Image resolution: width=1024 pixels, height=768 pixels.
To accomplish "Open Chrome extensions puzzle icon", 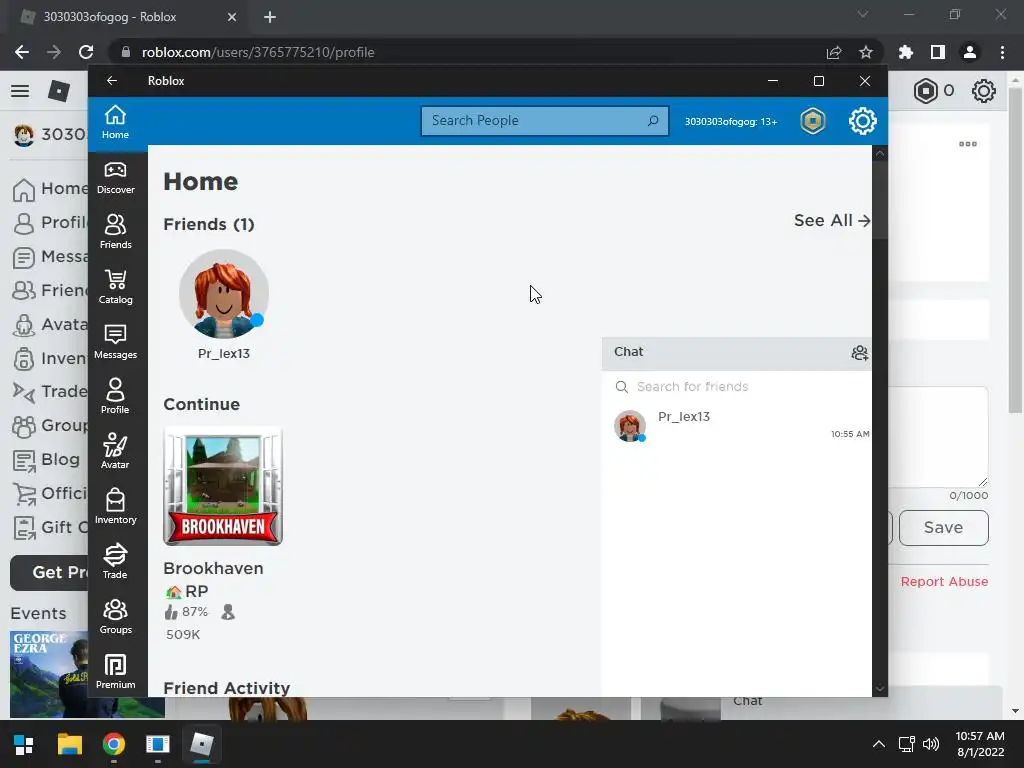I will (905, 52).
